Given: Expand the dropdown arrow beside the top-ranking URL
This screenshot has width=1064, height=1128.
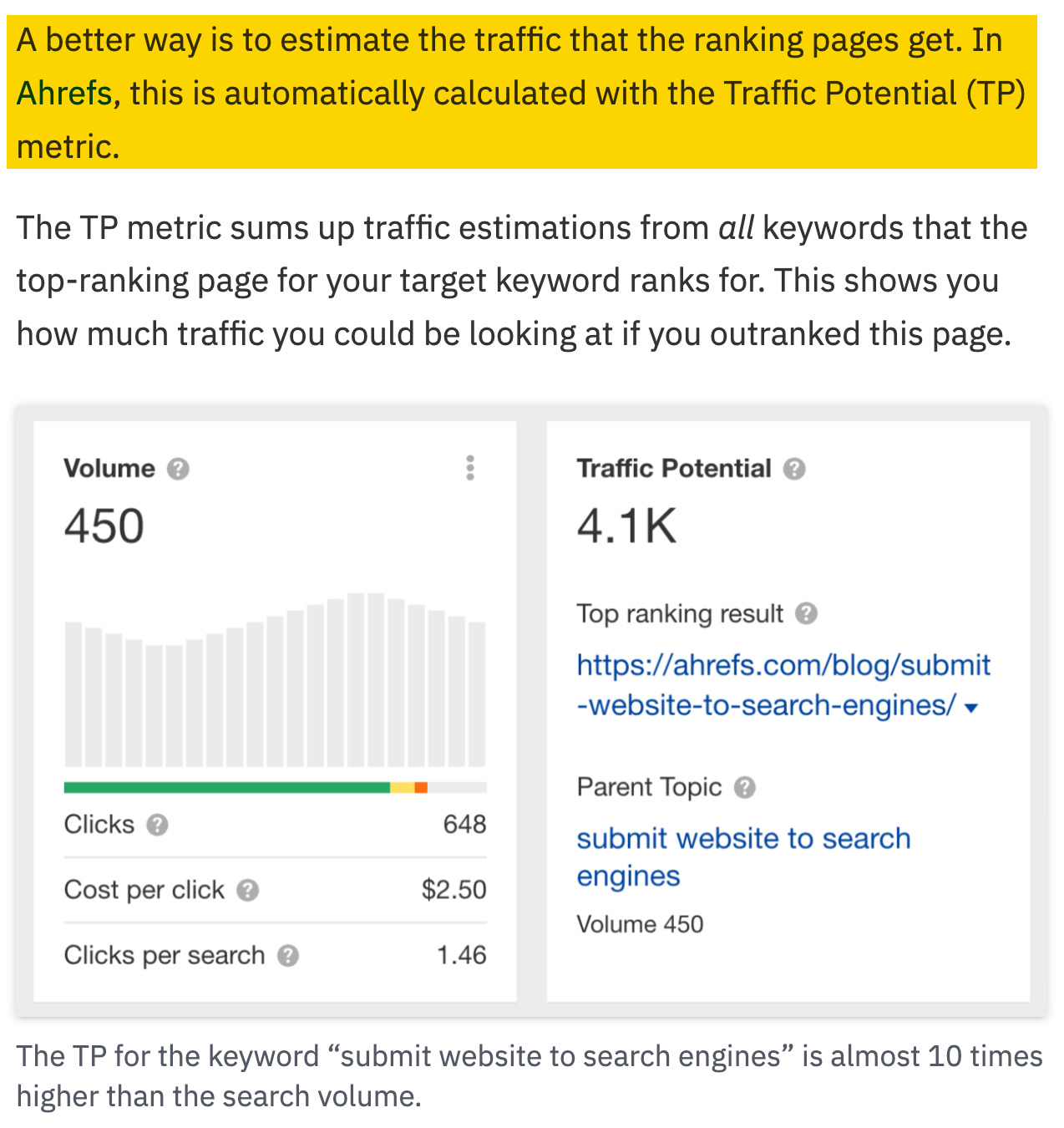Looking at the screenshot, I should coord(970,707).
